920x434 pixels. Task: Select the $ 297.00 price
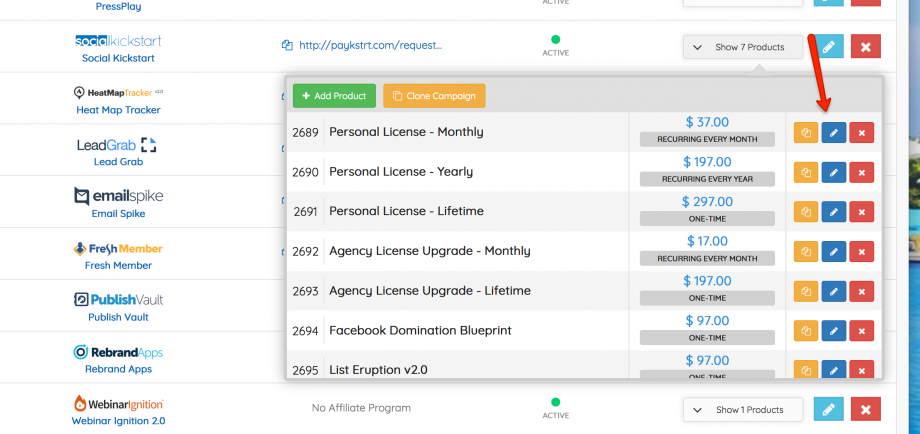point(707,202)
